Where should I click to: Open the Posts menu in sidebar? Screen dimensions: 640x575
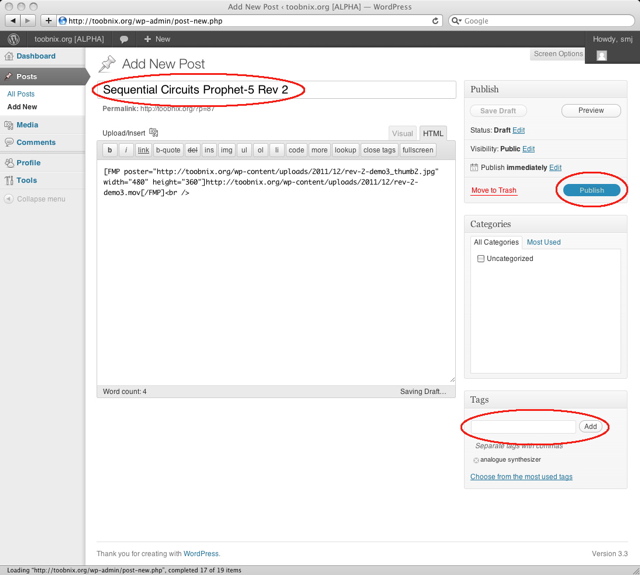[x=43, y=76]
